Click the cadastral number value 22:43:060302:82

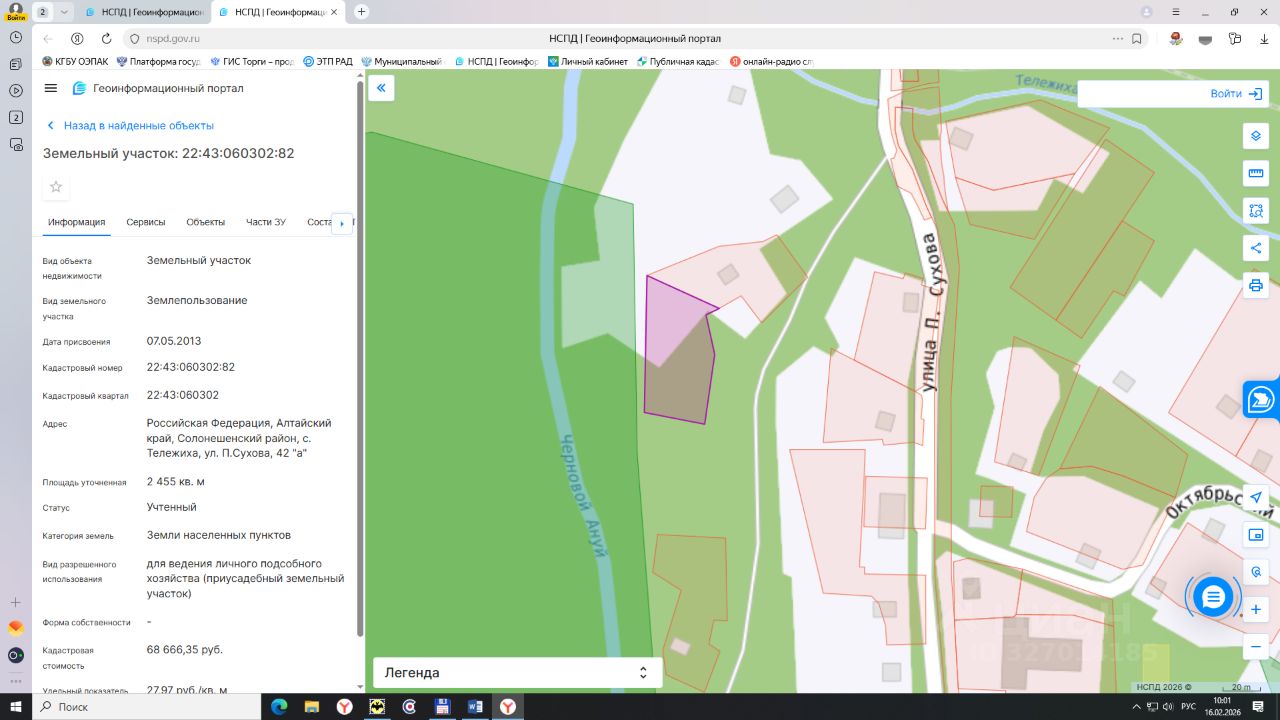point(191,367)
